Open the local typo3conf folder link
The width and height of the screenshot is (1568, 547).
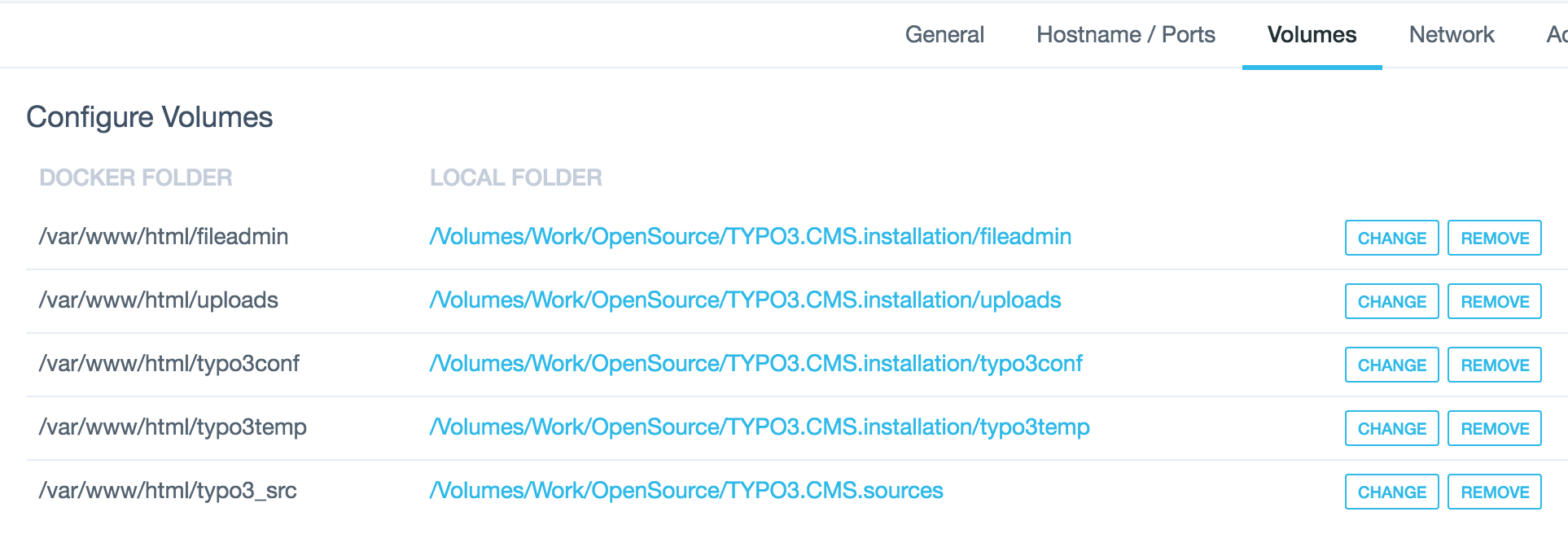coord(756,363)
